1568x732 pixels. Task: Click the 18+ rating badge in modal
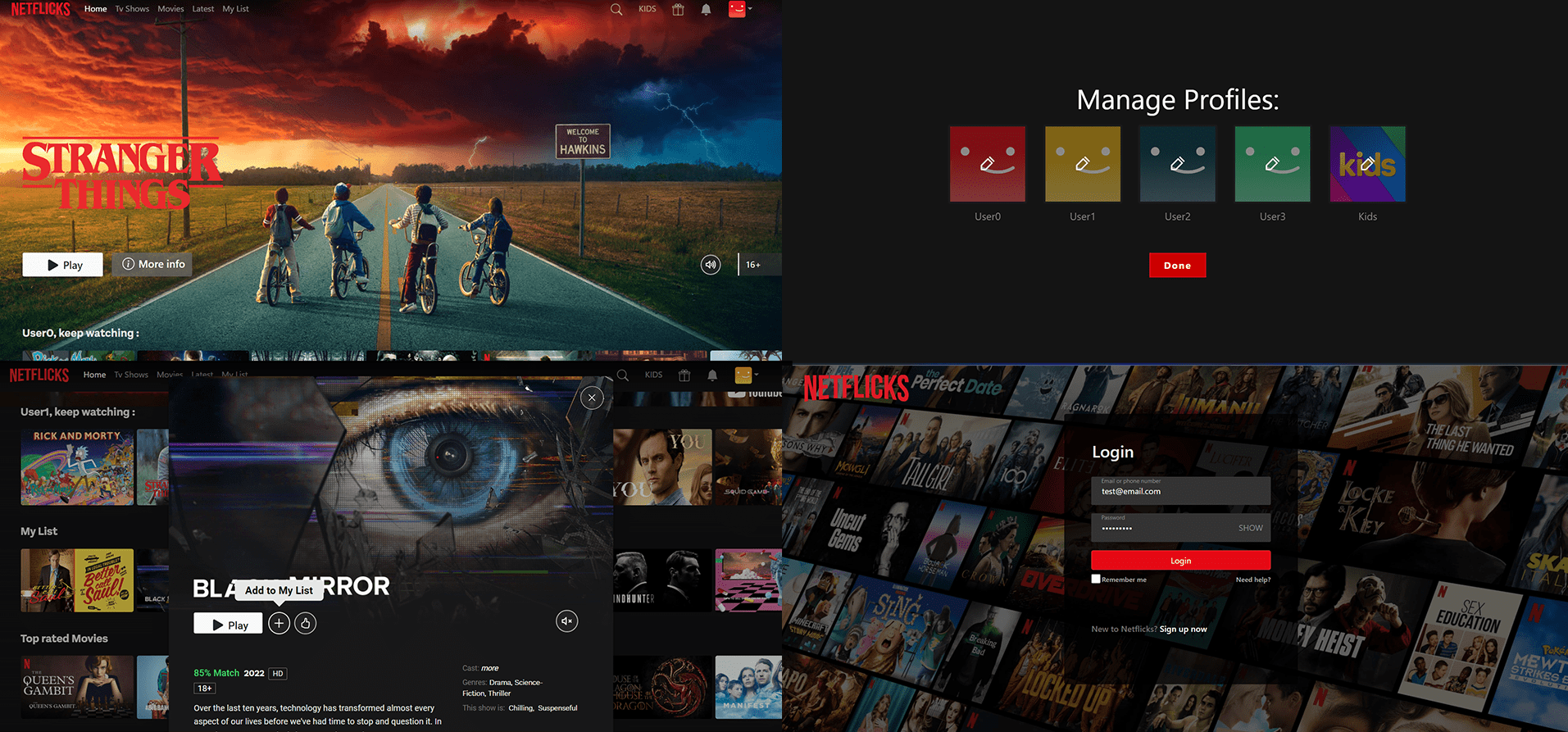[x=205, y=689]
